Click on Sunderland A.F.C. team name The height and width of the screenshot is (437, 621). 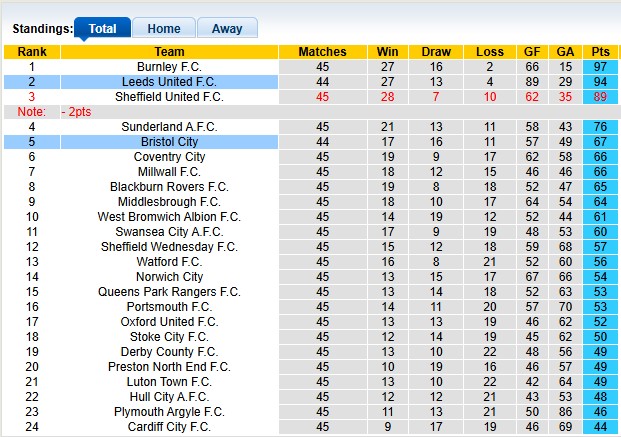[169, 127]
